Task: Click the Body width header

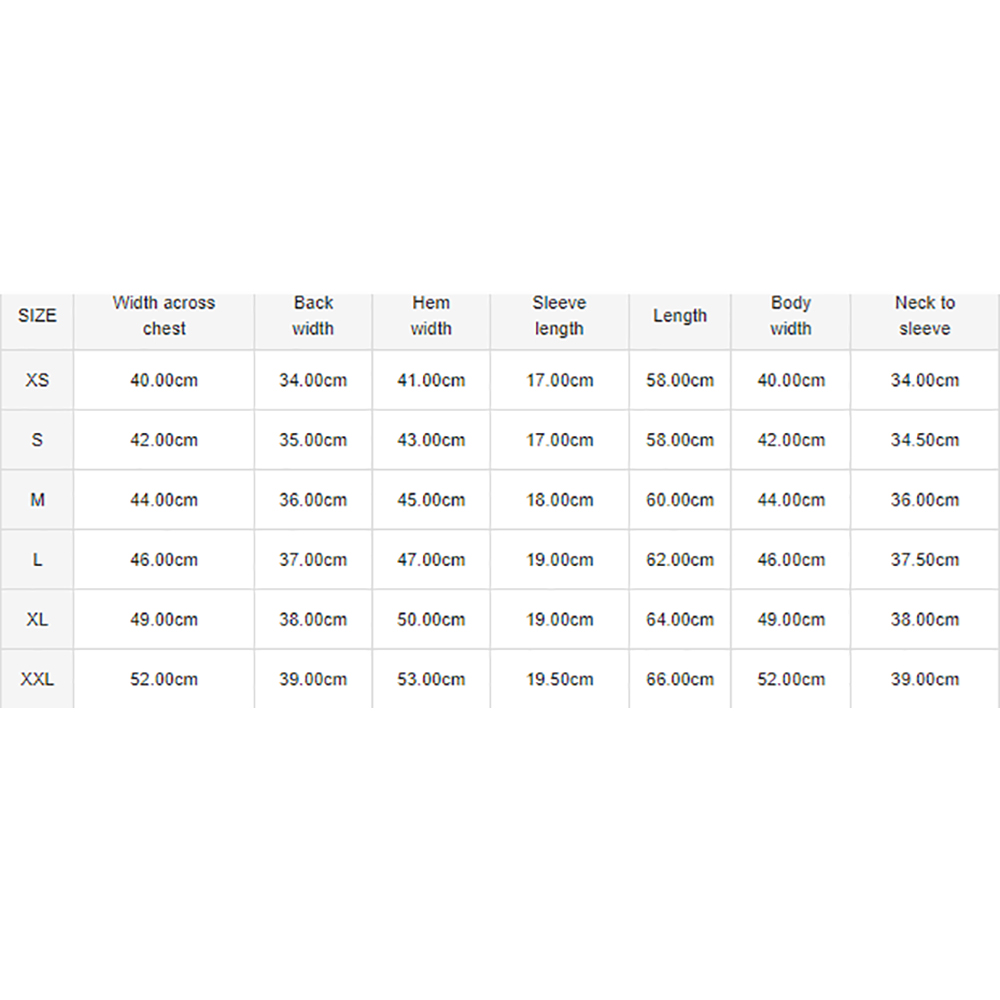Action: tap(791, 316)
